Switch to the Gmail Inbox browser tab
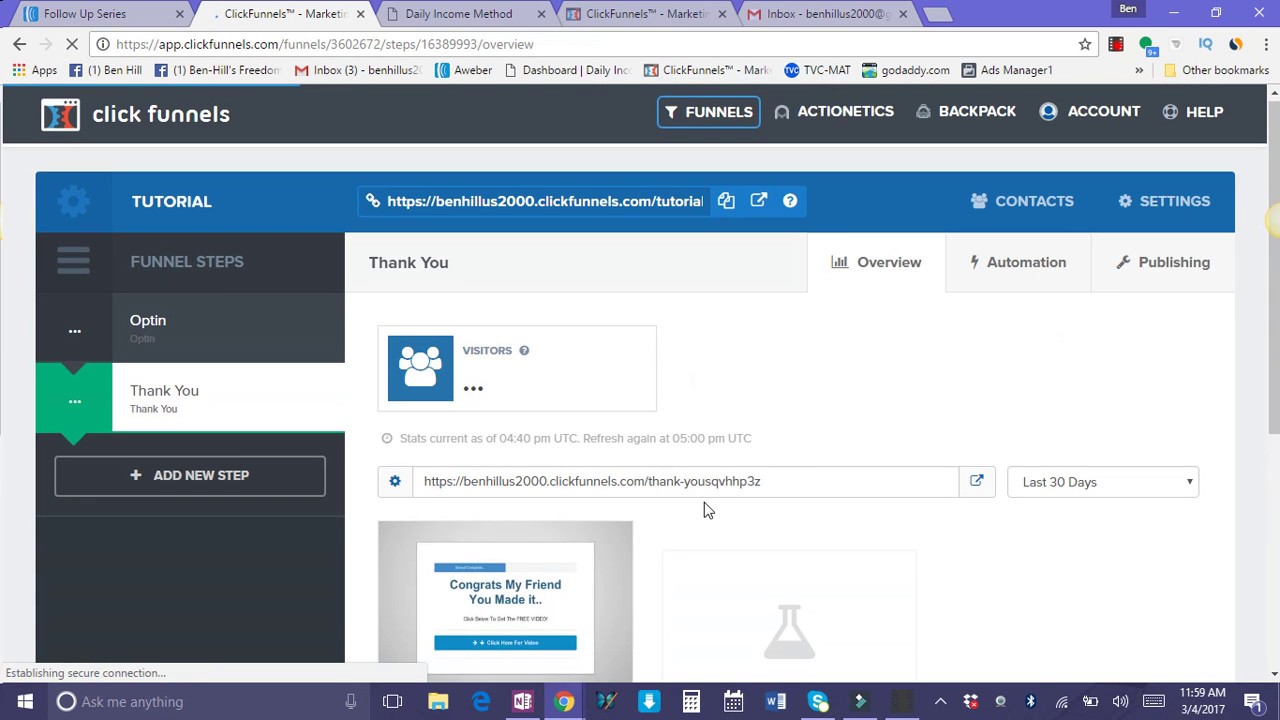 click(x=829, y=14)
